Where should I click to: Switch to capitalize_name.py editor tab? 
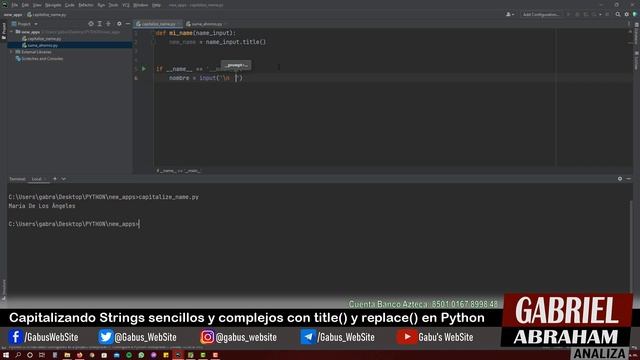tap(158, 24)
